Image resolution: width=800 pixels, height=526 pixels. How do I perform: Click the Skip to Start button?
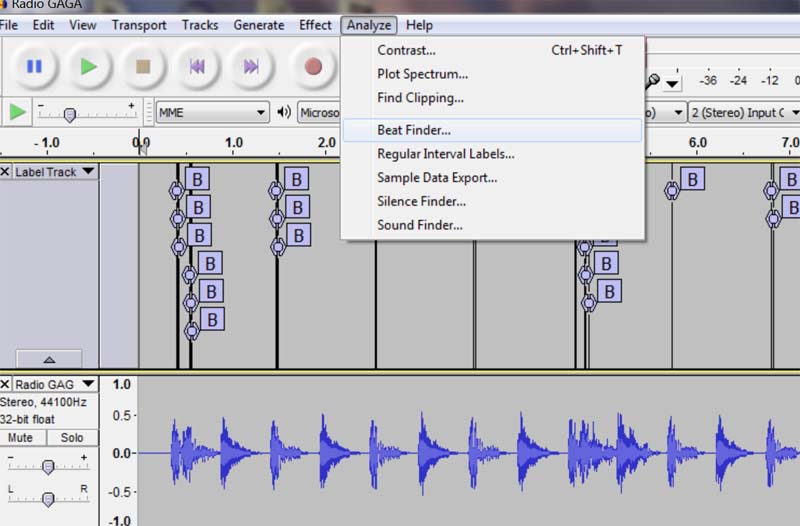coord(198,66)
